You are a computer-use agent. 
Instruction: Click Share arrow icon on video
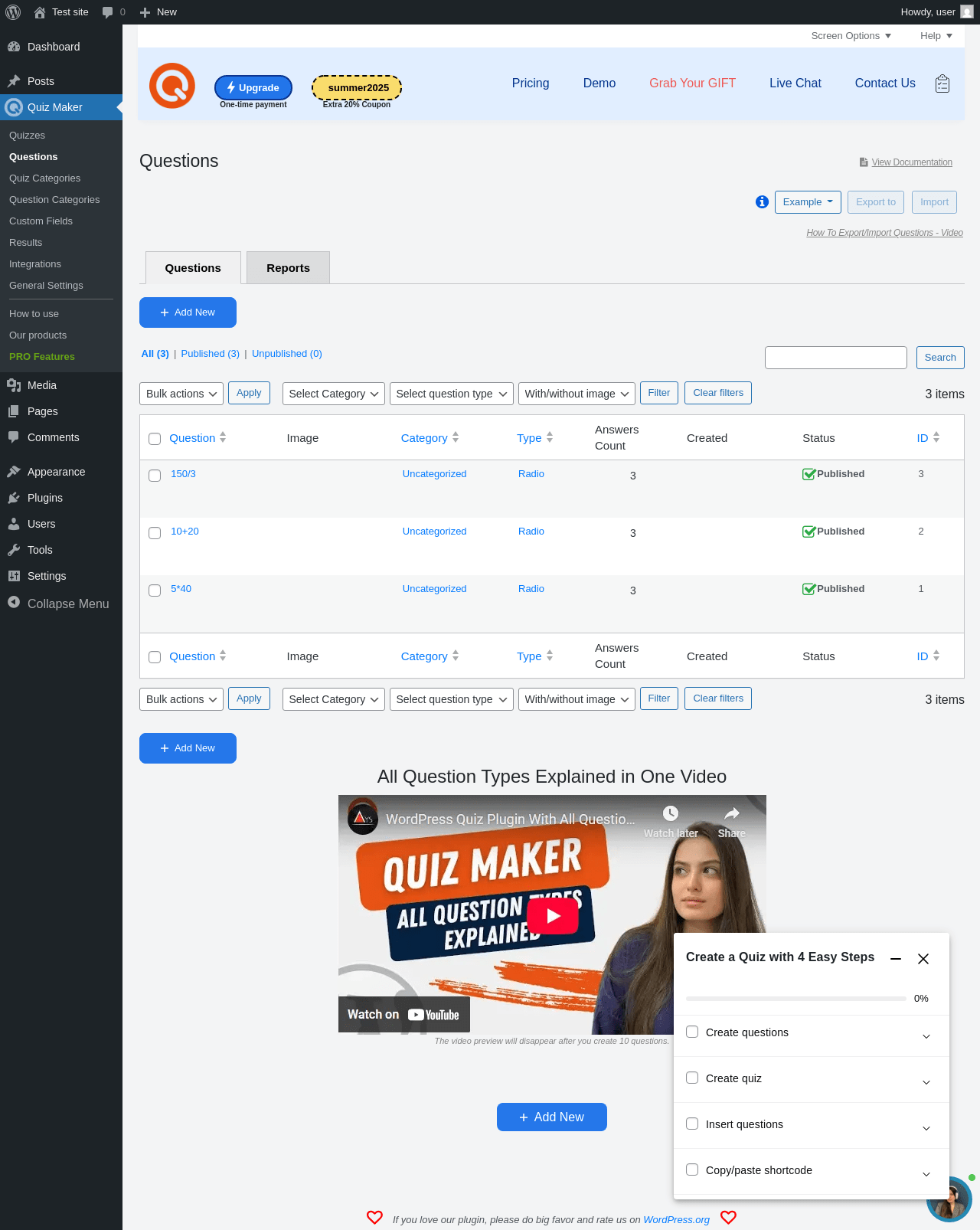tap(732, 813)
